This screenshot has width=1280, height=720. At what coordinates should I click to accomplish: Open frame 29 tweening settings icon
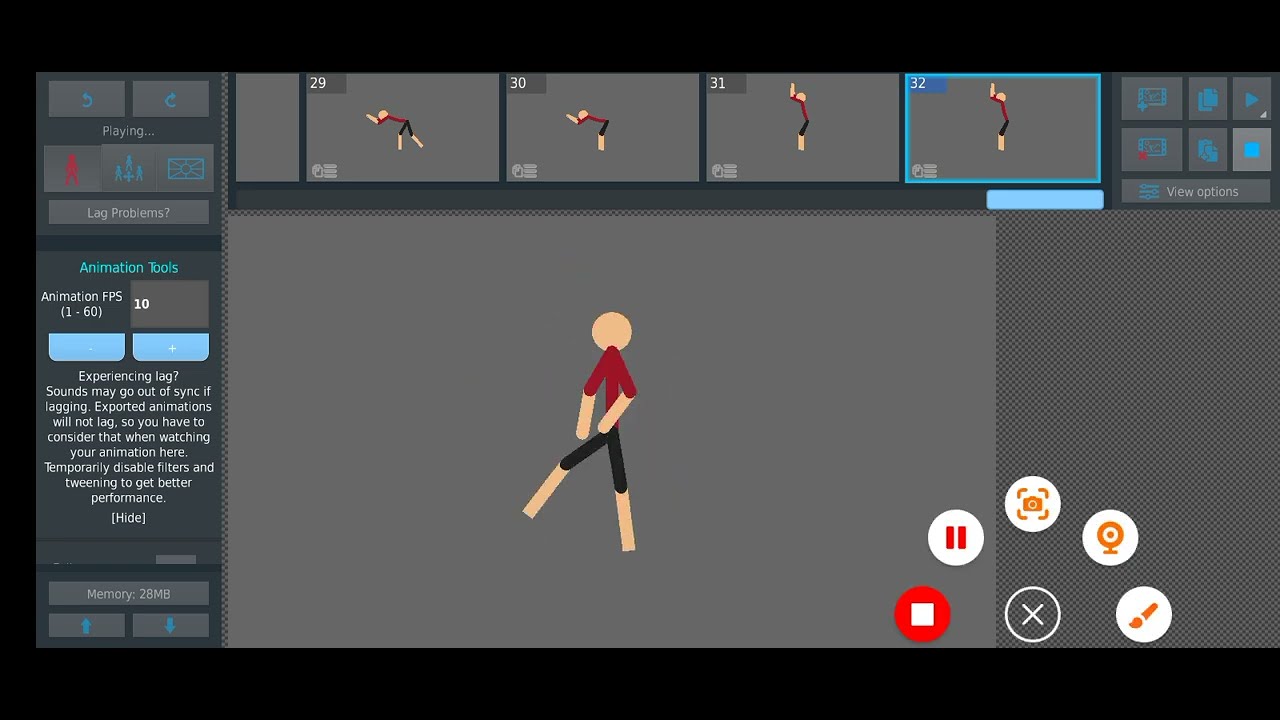(324, 171)
